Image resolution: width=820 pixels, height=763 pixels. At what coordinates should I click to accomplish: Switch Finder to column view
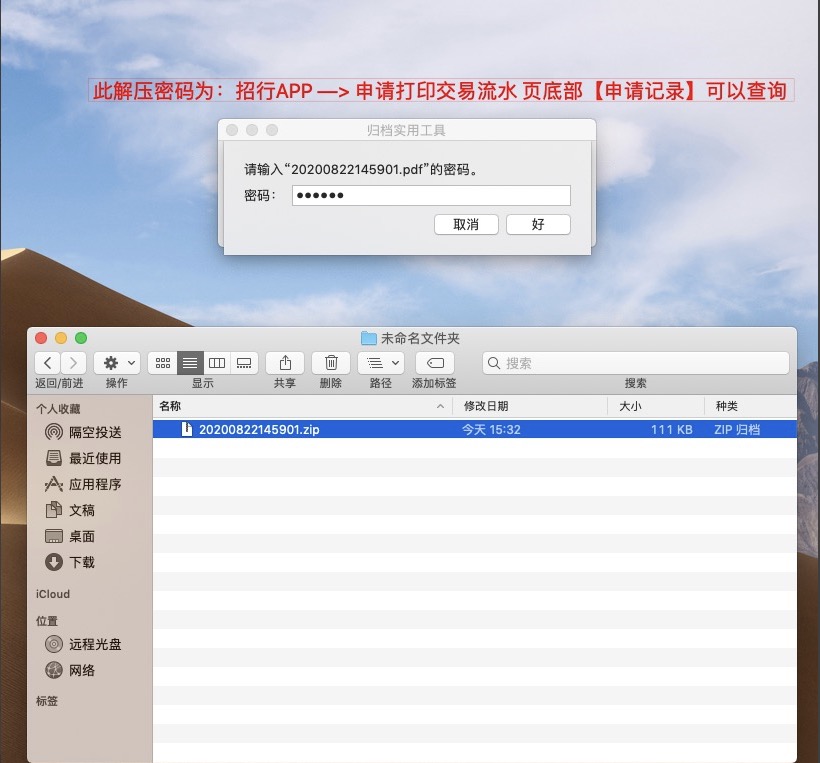[x=217, y=362]
